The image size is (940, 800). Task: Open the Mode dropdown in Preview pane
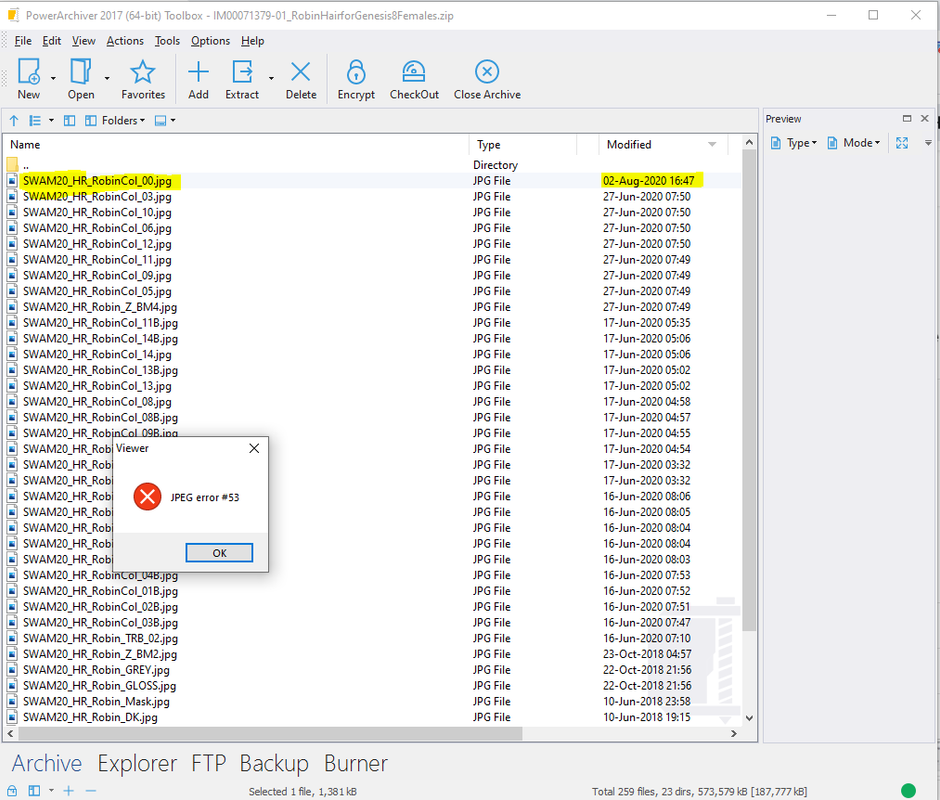click(x=854, y=143)
